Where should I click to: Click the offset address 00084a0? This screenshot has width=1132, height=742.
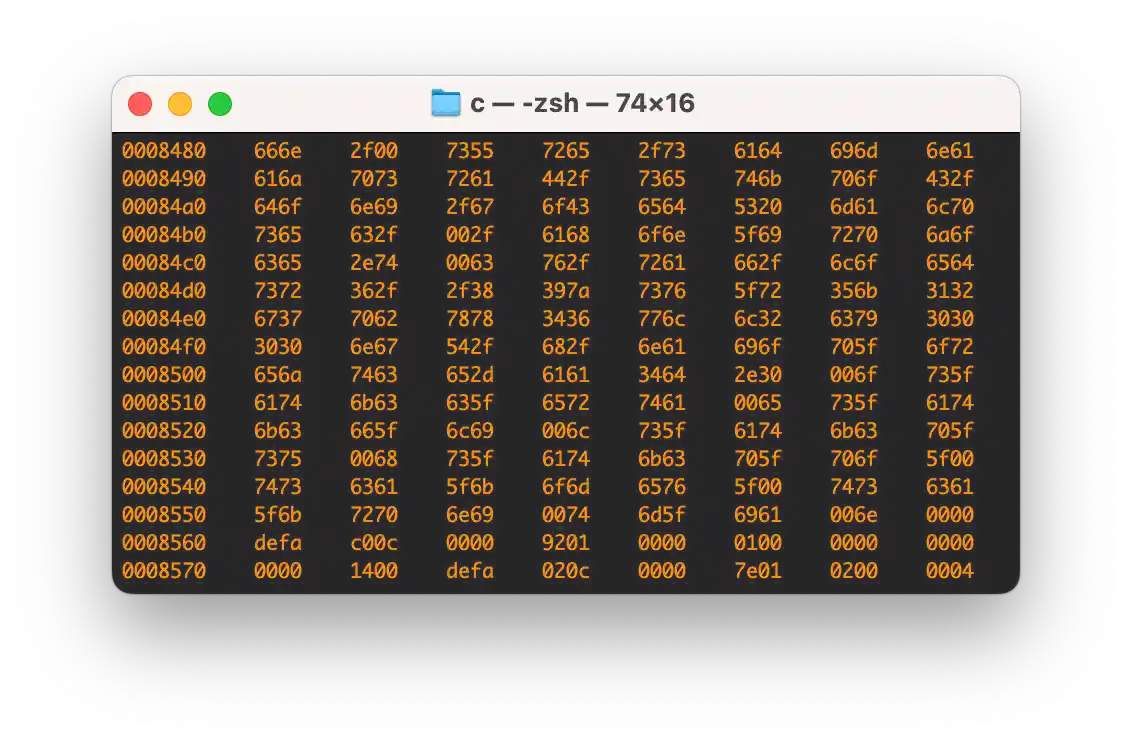pos(164,207)
